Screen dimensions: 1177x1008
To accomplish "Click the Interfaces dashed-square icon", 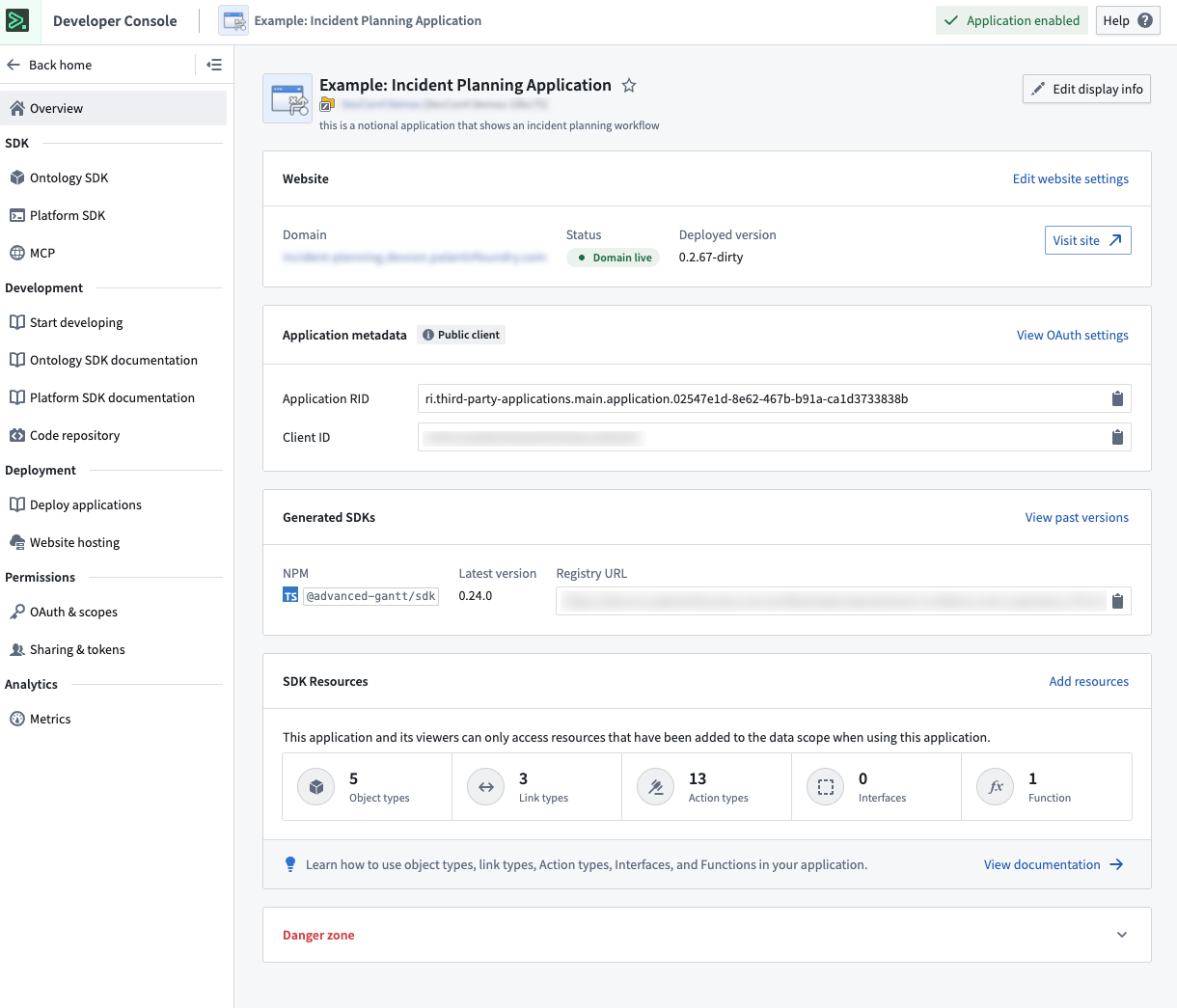I will pos(825,787).
